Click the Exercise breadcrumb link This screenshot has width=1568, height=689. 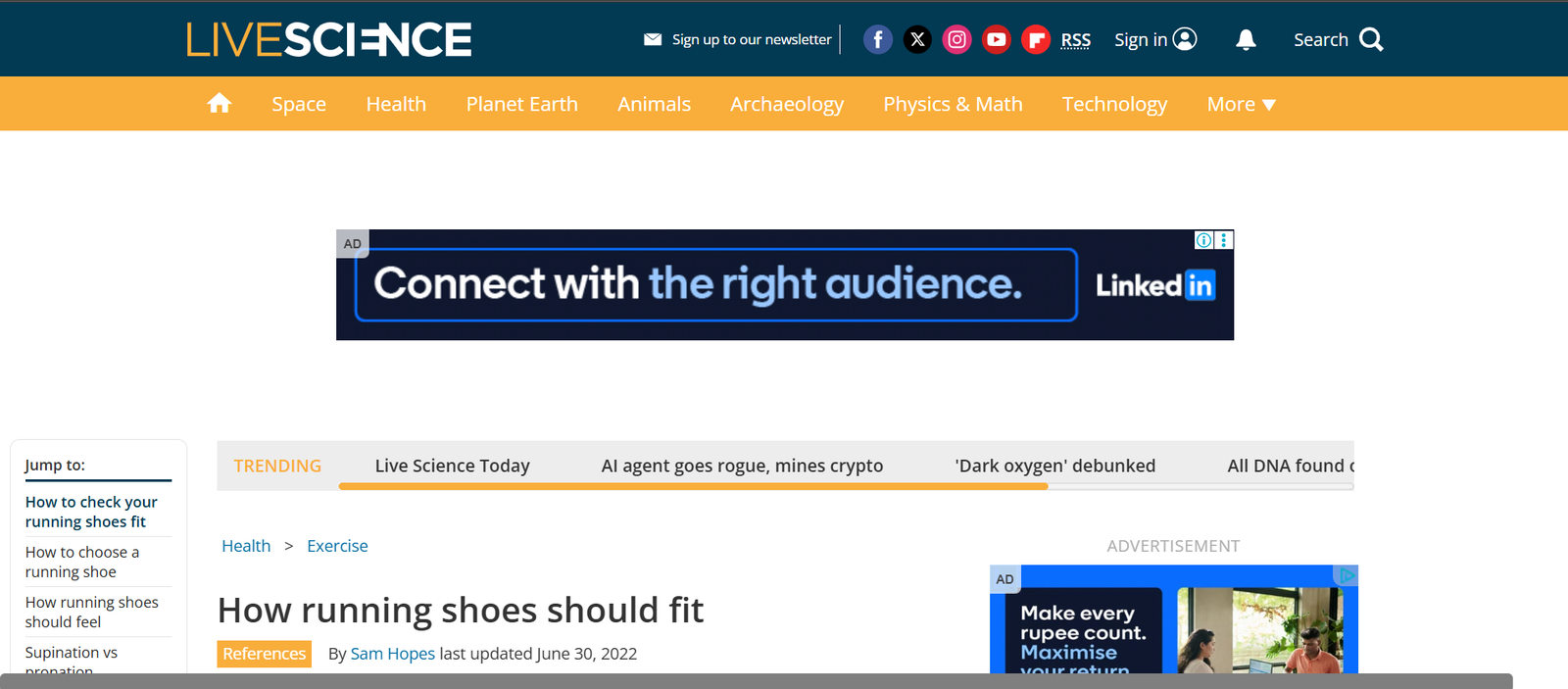pyautogui.click(x=337, y=546)
